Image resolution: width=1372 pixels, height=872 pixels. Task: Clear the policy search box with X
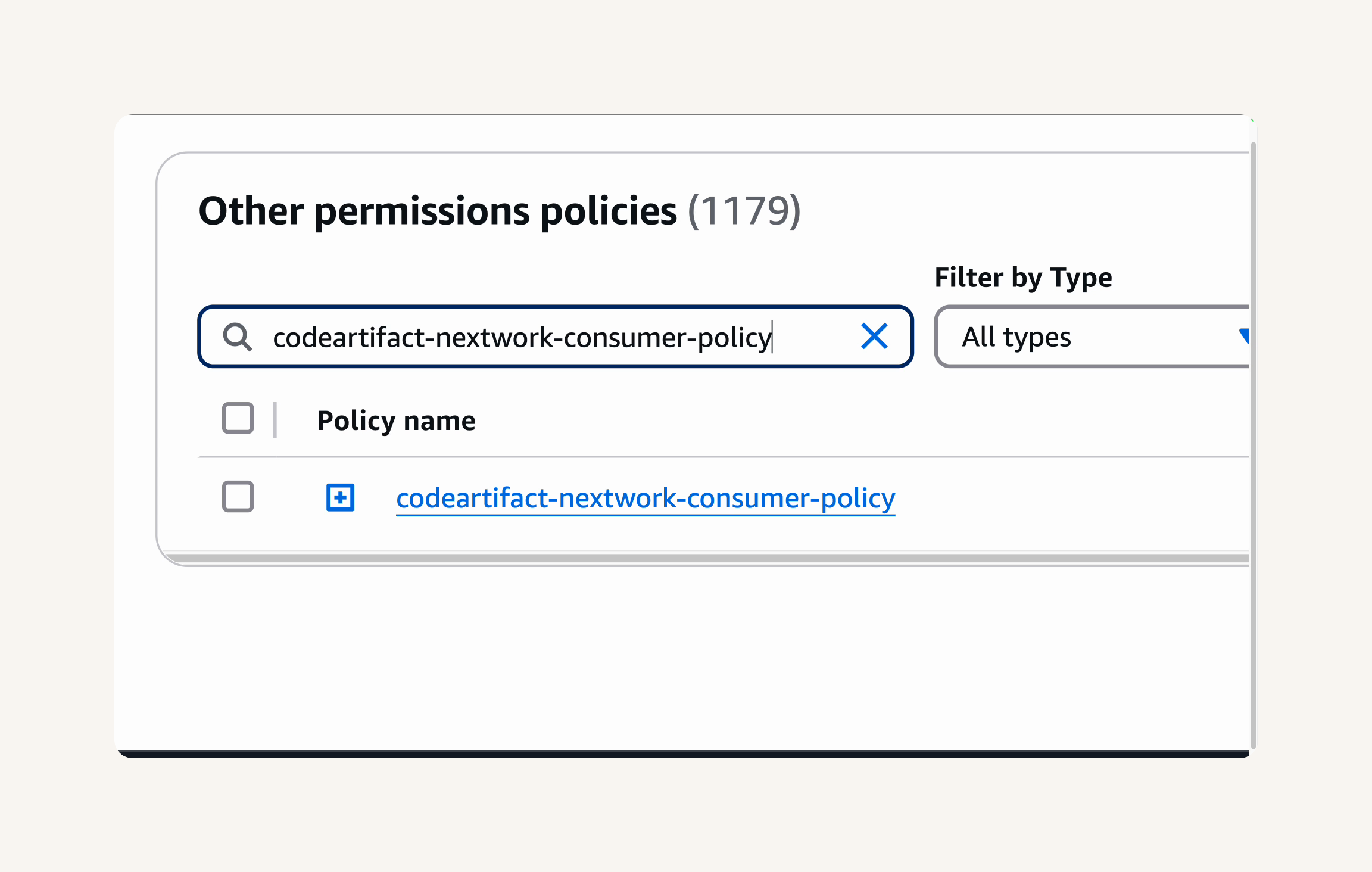point(874,337)
